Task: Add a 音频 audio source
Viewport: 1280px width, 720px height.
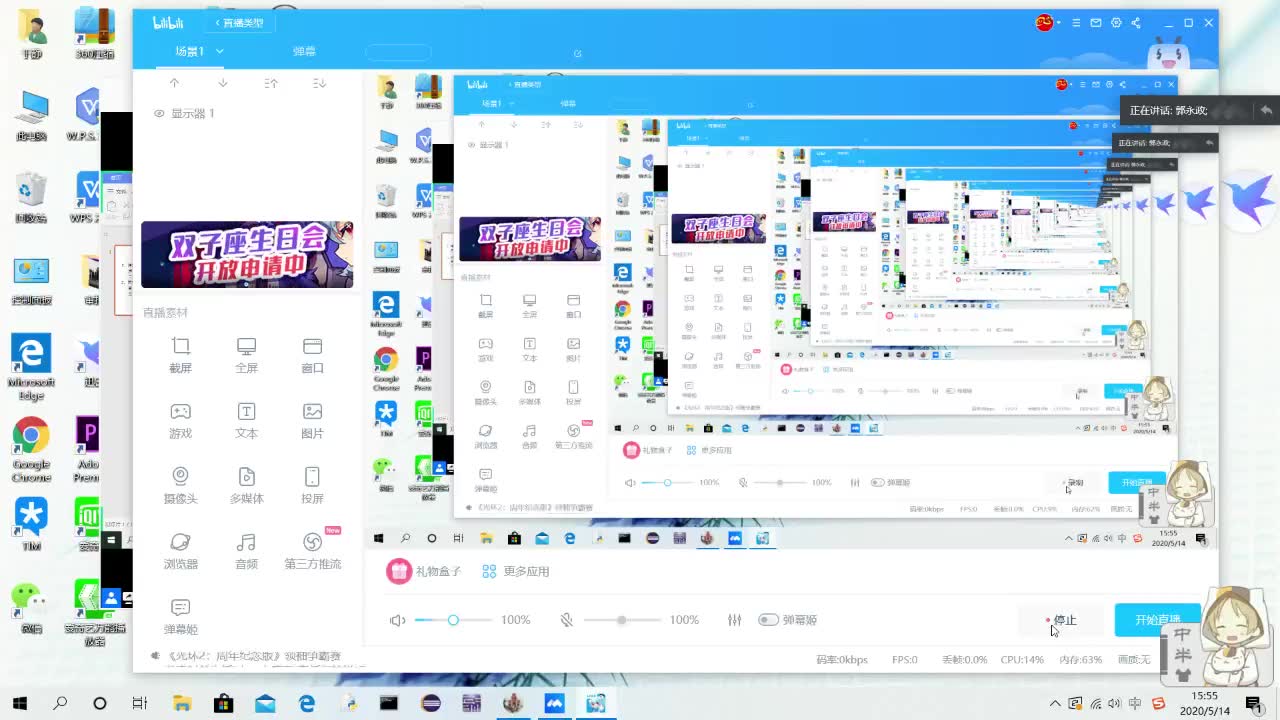Action: click(x=246, y=550)
